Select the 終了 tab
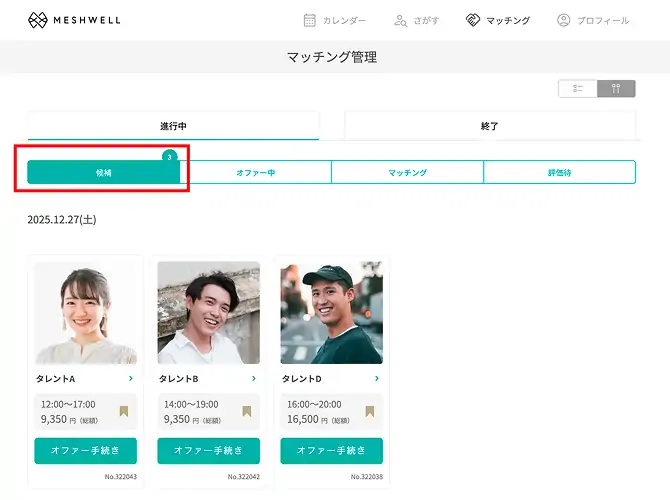Image resolution: width=670 pixels, height=500 pixels. [x=489, y=126]
